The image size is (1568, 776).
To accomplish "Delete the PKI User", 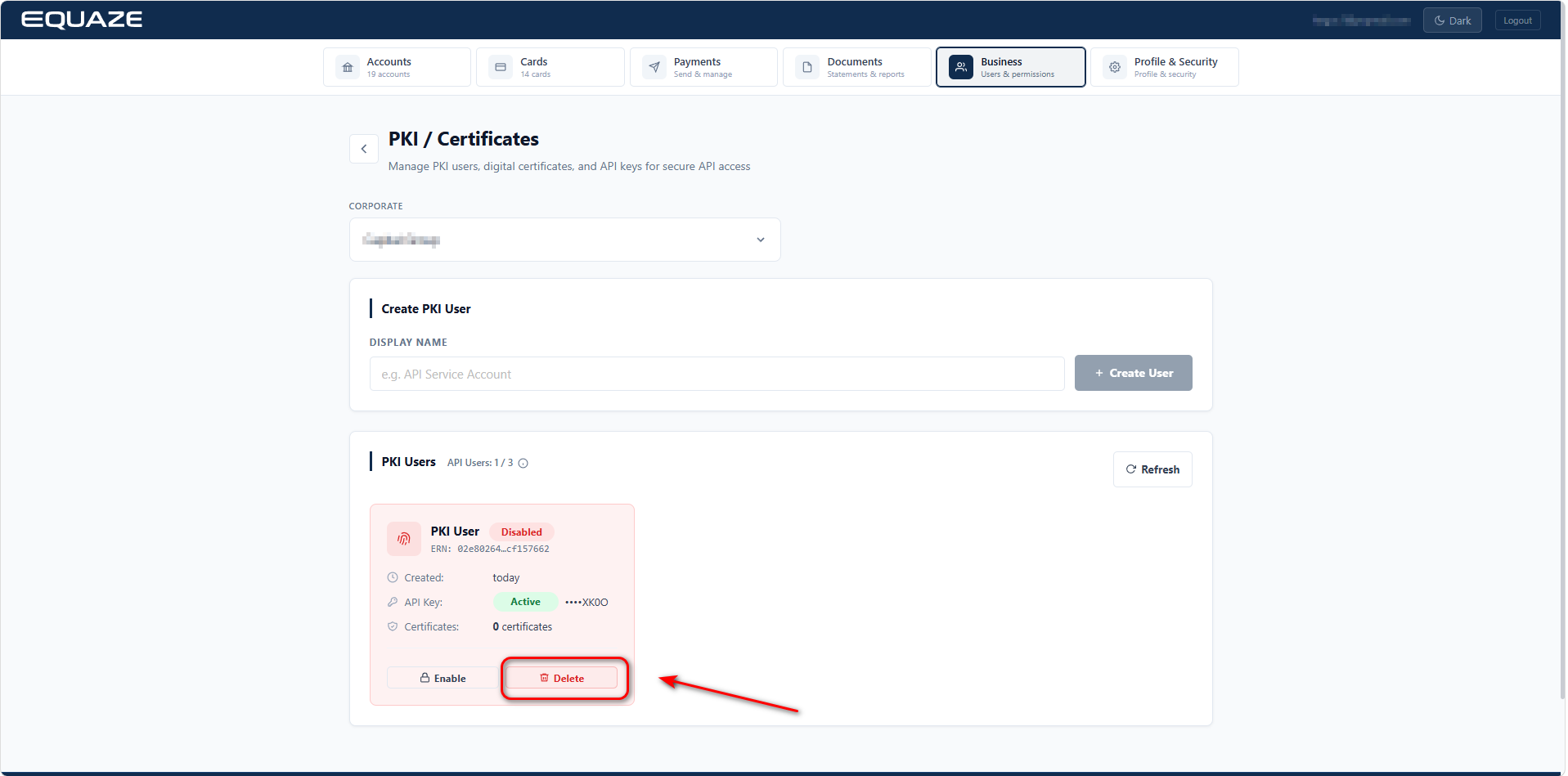I will coord(562,678).
